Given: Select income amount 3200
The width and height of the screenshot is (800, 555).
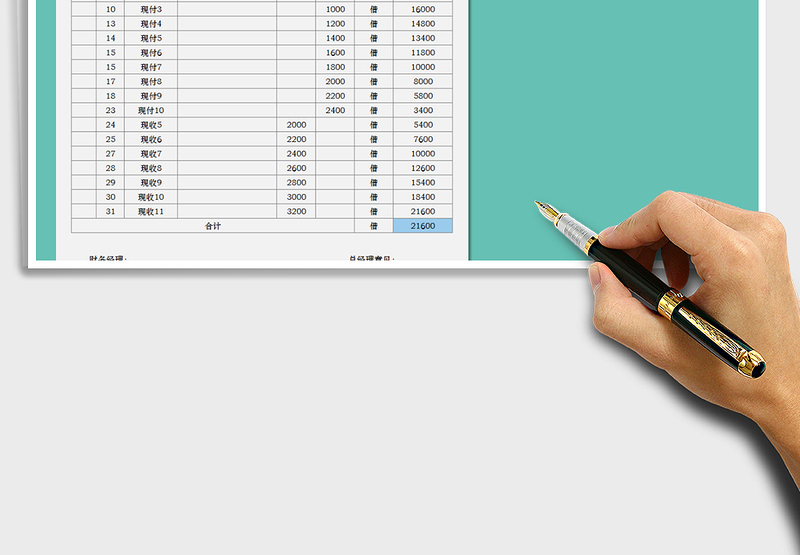Looking at the screenshot, I should click(296, 212).
